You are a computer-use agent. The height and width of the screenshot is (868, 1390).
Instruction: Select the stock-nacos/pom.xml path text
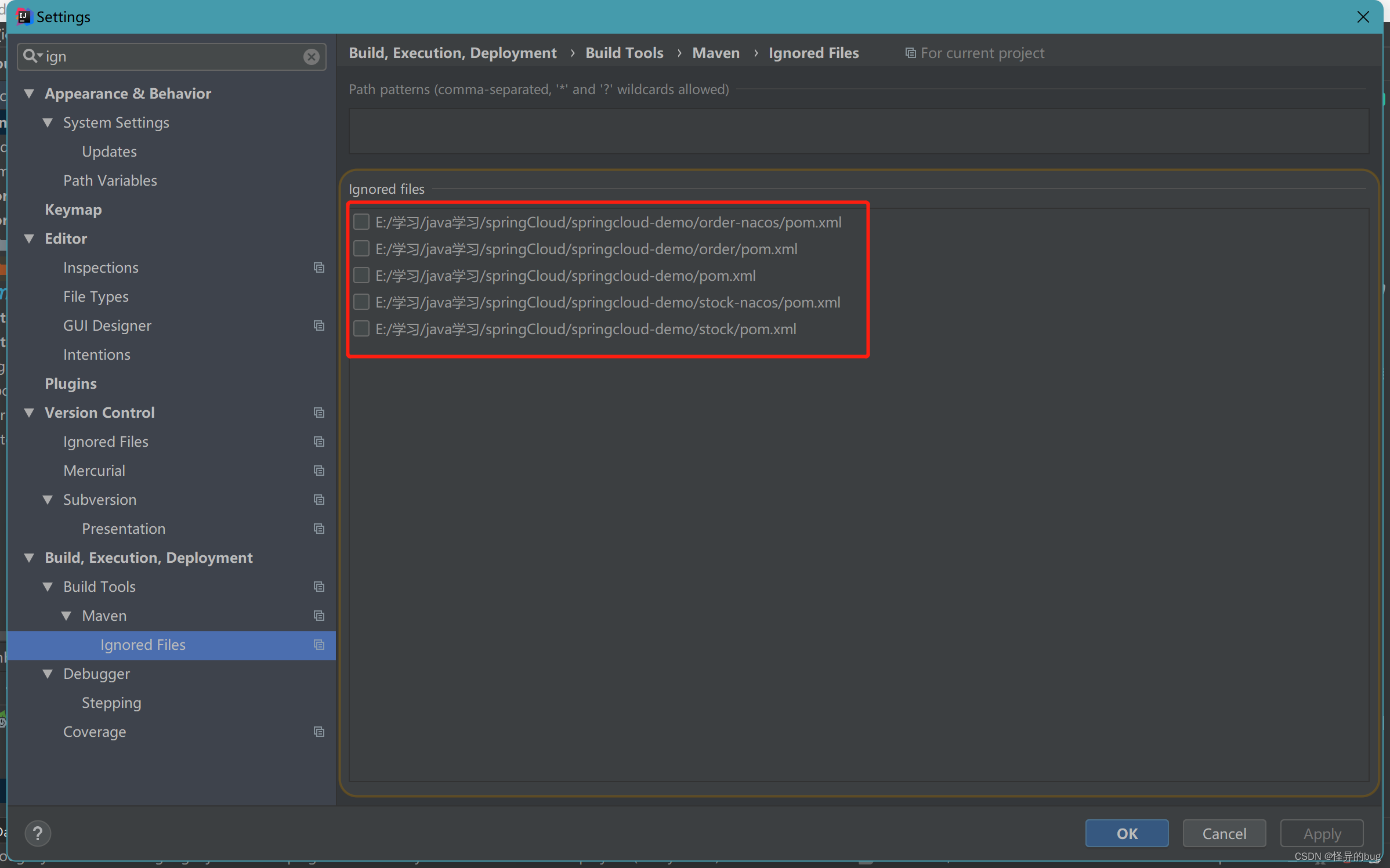607,302
